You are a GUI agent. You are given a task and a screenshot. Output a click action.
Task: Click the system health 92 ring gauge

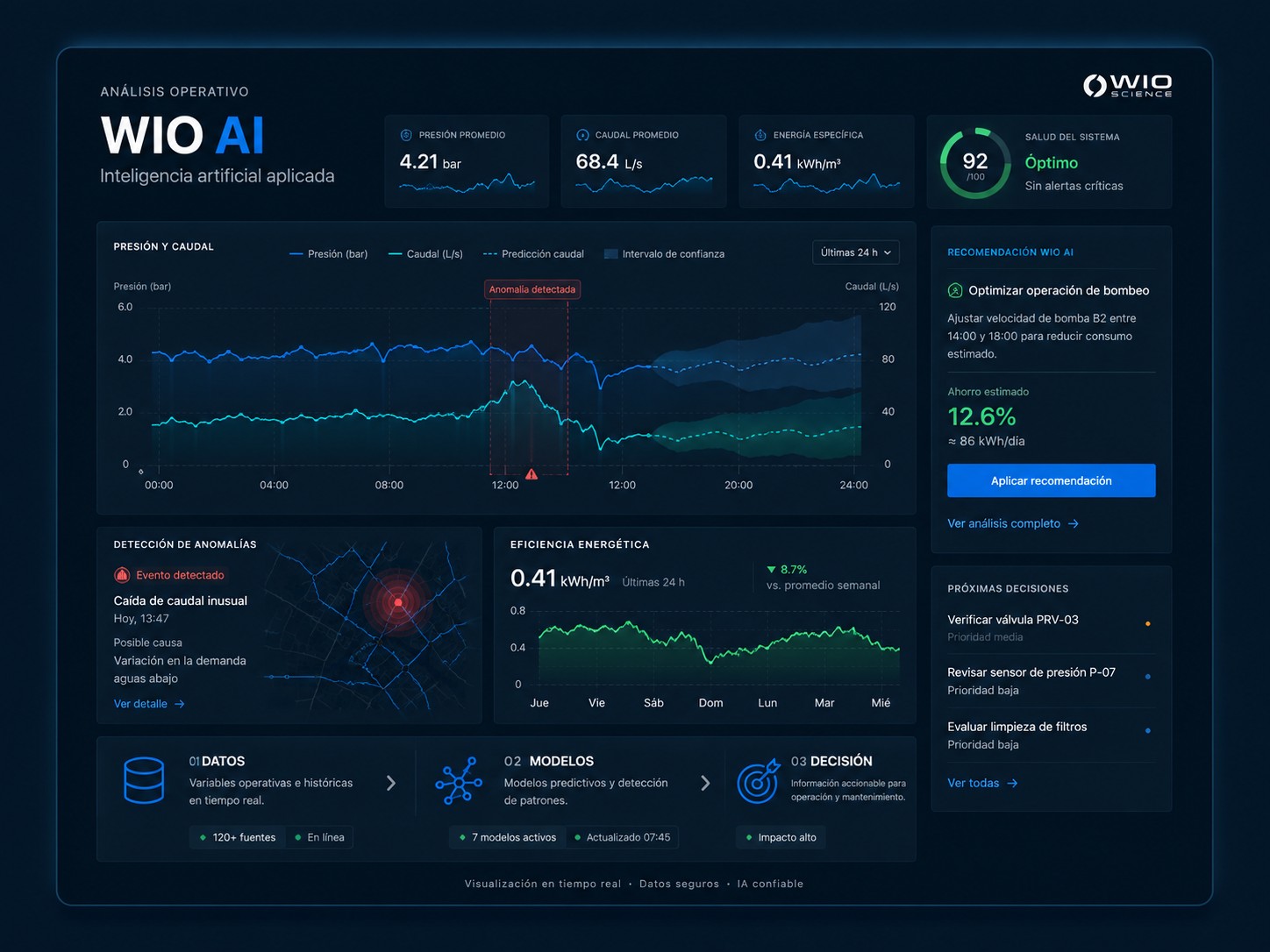point(975,163)
